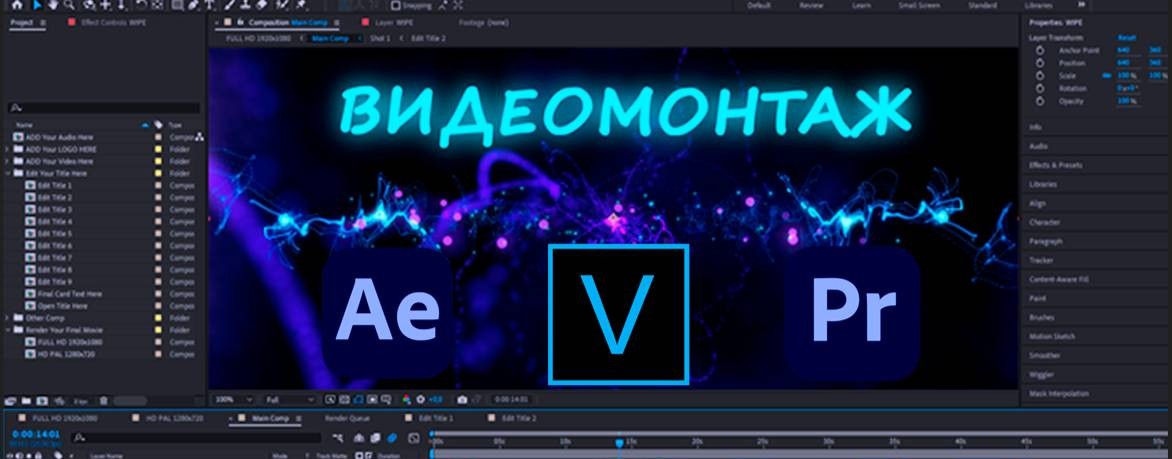Screen dimensions: 1172x459
Task: Click yellow label swatch of Other Comp
Action: [158, 318]
